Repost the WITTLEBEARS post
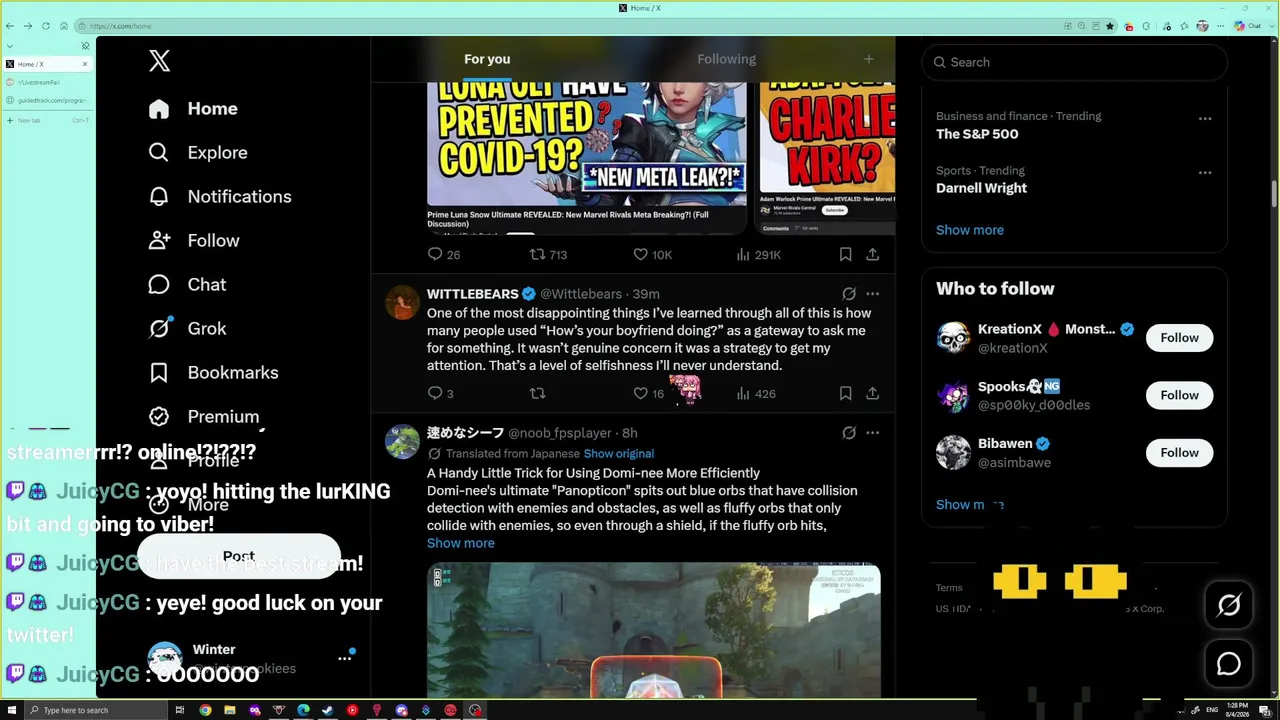The height and width of the screenshot is (720, 1280). click(538, 394)
